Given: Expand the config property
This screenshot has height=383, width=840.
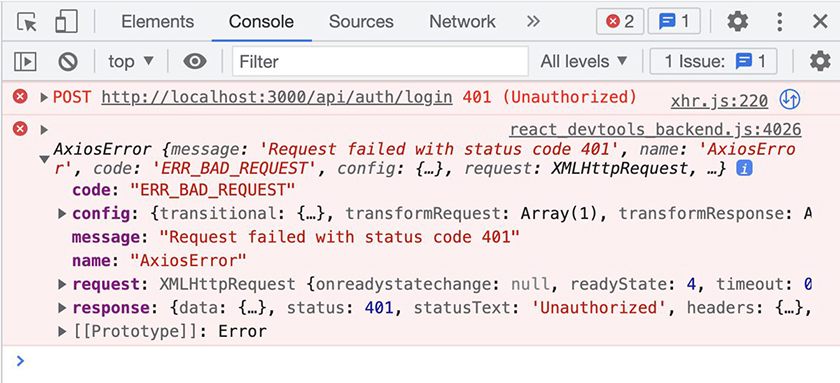Looking at the screenshot, I should [x=62, y=214].
